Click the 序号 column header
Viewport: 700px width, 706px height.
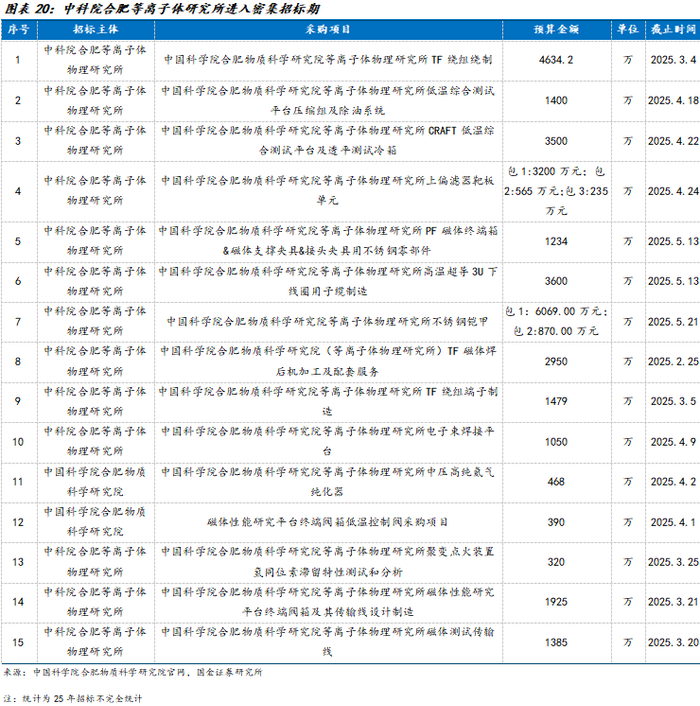click(18, 30)
